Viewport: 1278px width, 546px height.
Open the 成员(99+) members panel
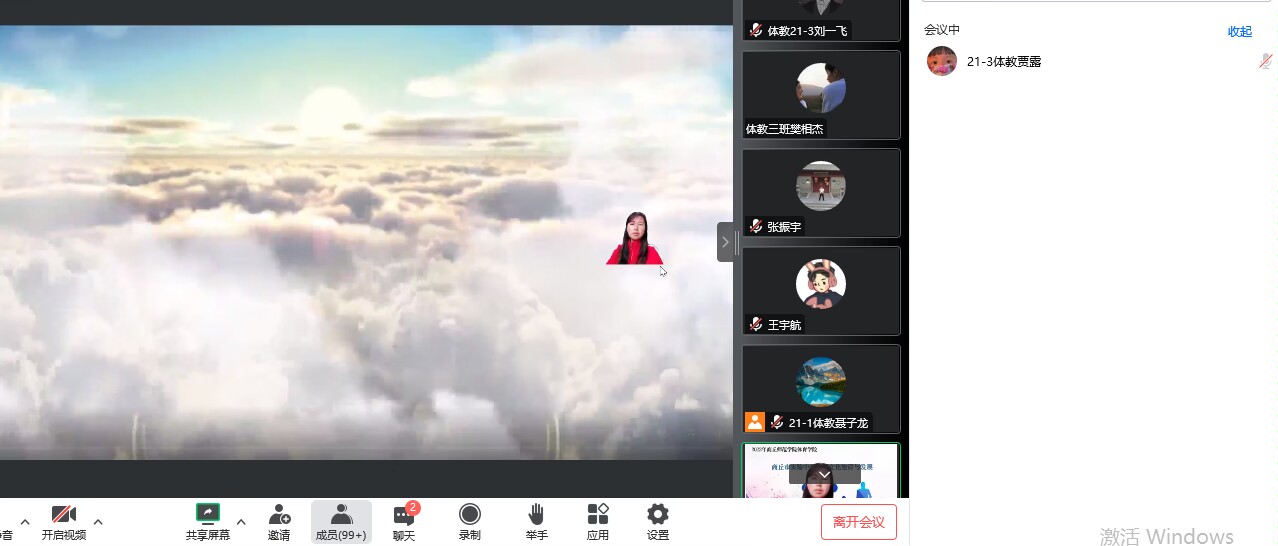341,522
